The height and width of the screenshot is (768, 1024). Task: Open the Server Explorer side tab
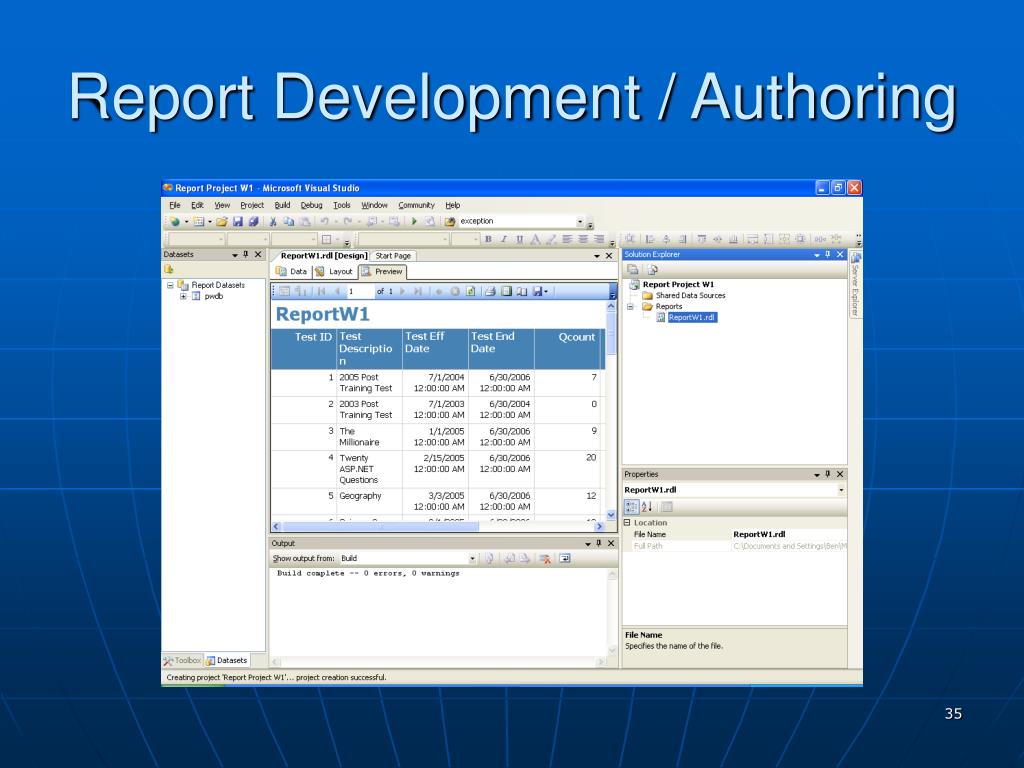tap(855, 284)
